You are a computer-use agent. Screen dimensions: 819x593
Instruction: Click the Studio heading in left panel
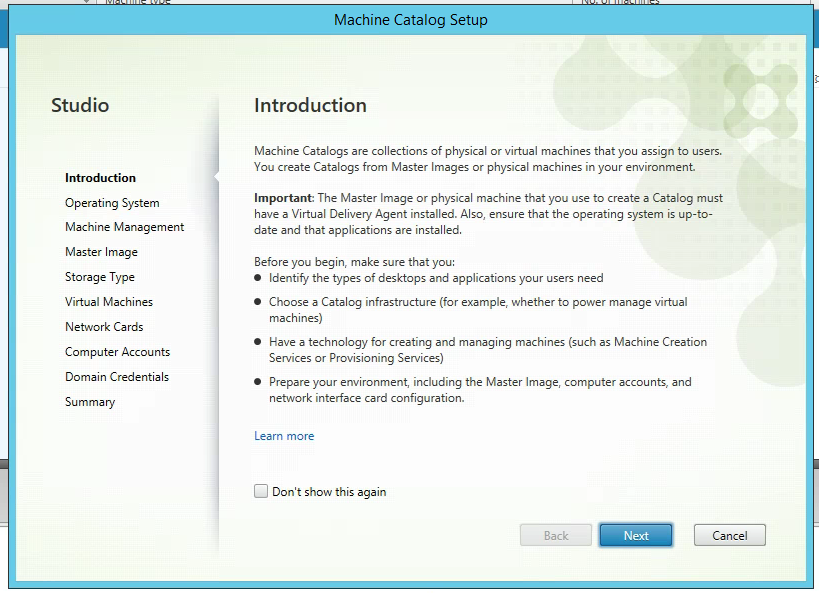point(80,105)
